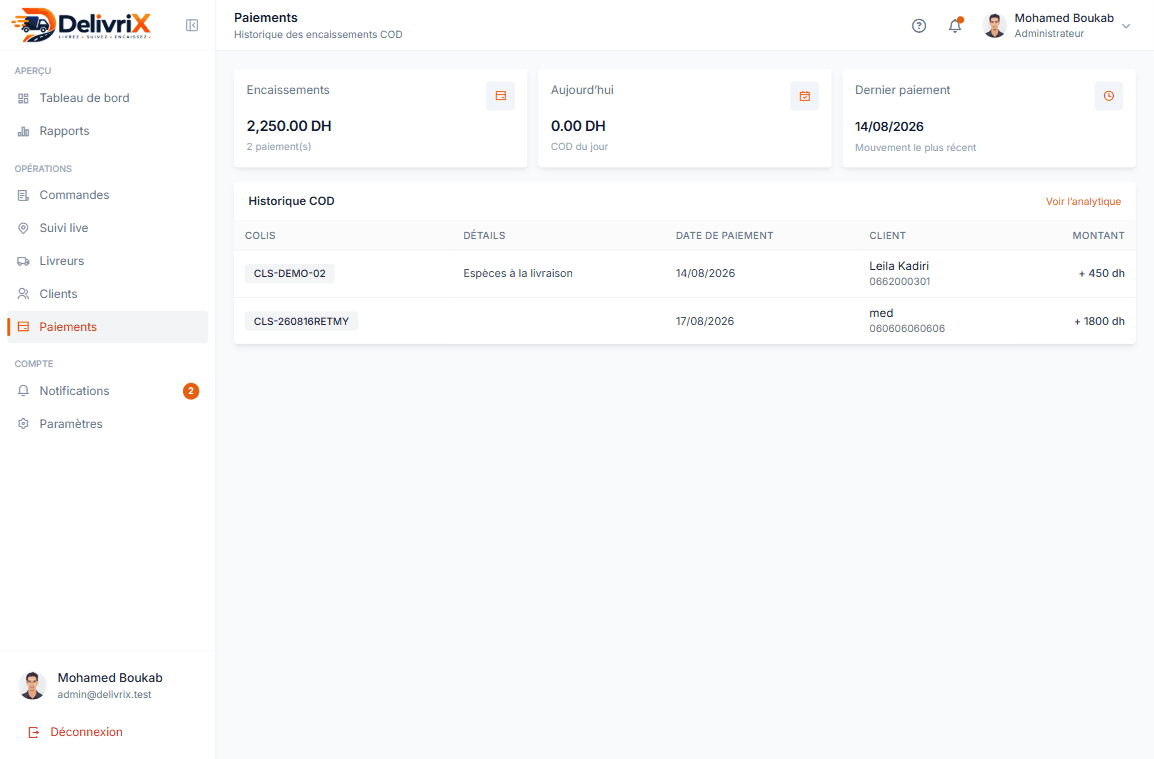Click the Aujourd'hui calendar icon
This screenshot has height=759, width=1154.
[x=804, y=96]
